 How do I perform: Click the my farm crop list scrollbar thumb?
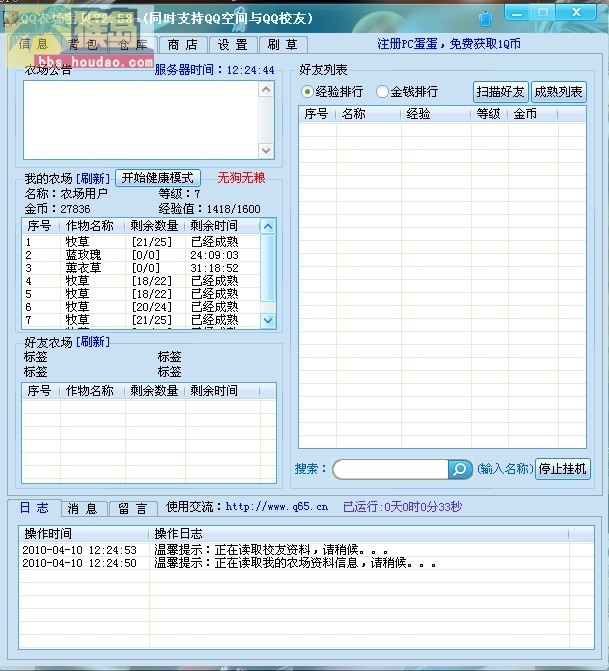tap(268, 267)
